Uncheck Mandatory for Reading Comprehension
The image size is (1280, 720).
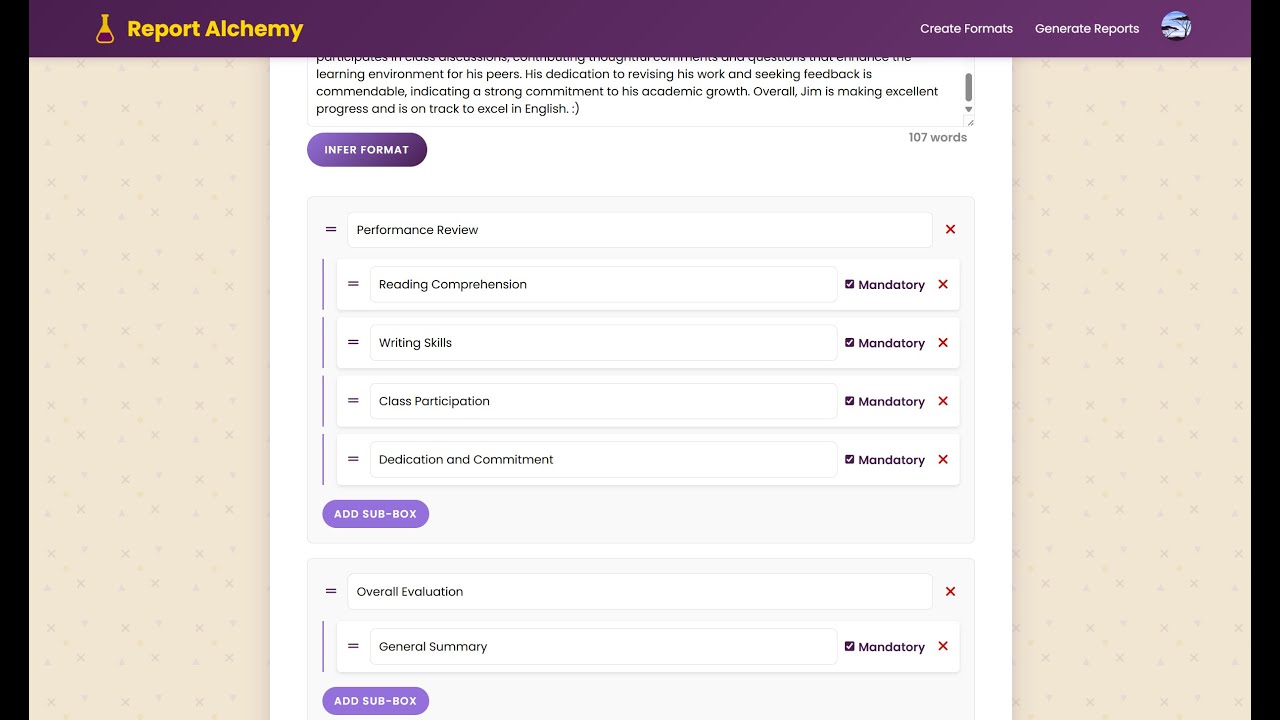pyautogui.click(x=849, y=284)
